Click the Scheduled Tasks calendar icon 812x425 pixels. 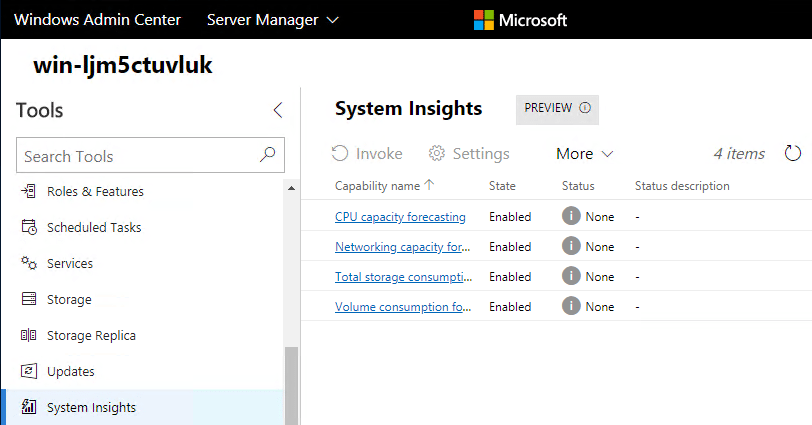tap(28, 227)
